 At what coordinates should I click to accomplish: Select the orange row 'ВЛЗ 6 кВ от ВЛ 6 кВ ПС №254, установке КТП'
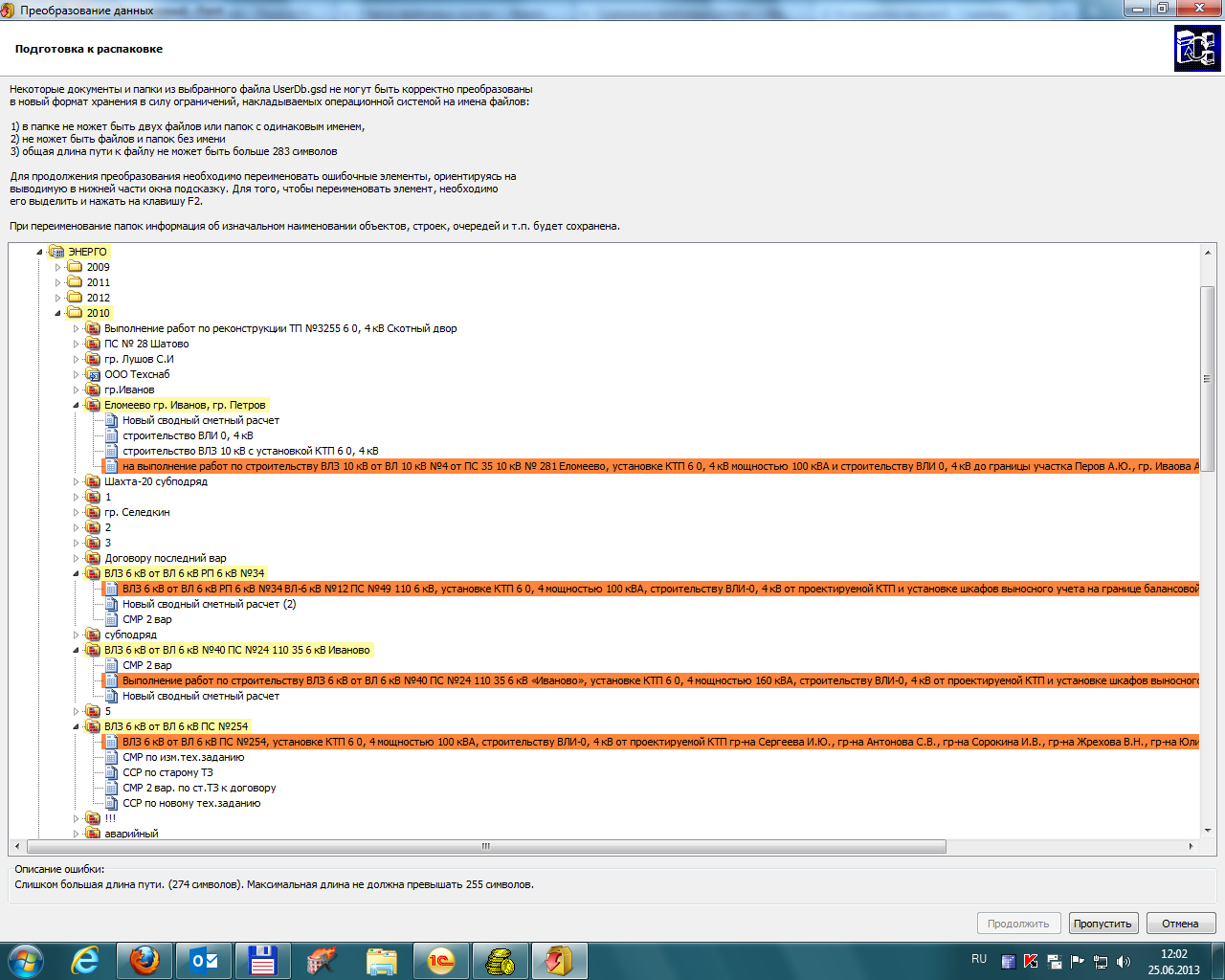(x=651, y=742)
